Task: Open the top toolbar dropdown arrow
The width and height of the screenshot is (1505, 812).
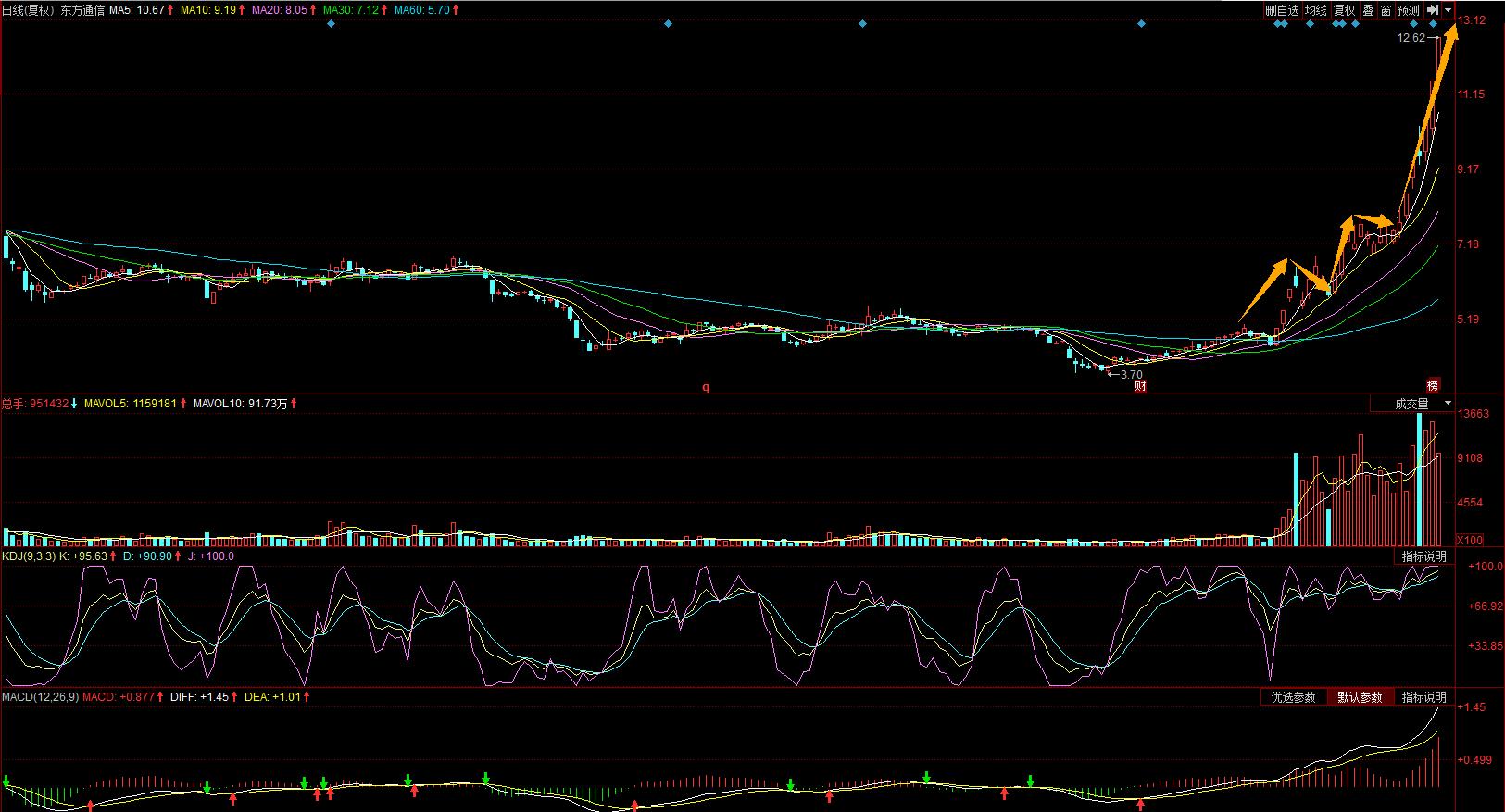Action: coord(1449,10)
